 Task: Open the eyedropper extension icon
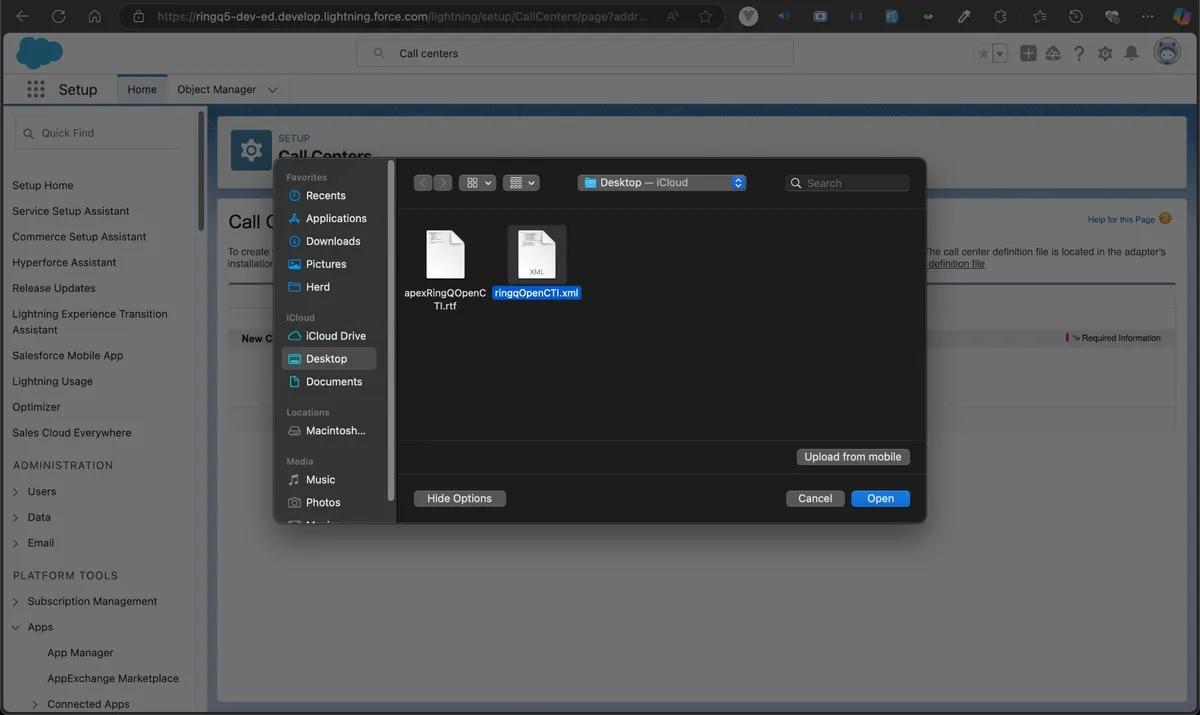tap(964, 16)
